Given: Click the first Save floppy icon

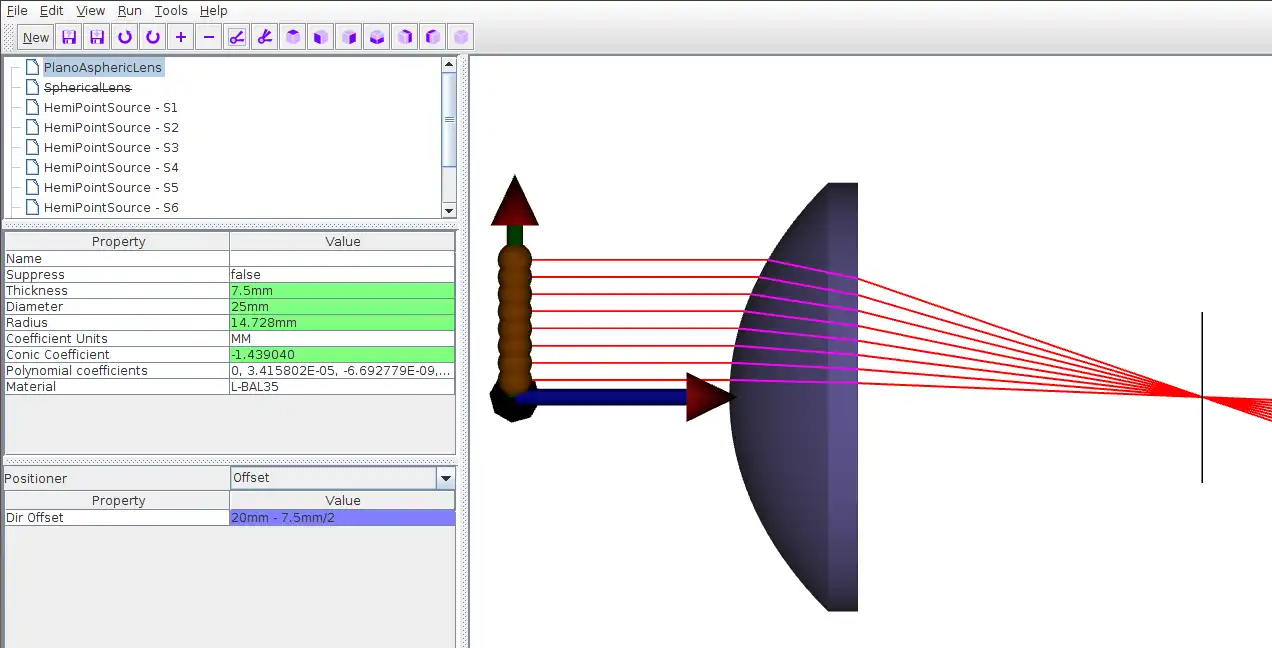Looking at the screenshot, I should [x=69, y=37].
